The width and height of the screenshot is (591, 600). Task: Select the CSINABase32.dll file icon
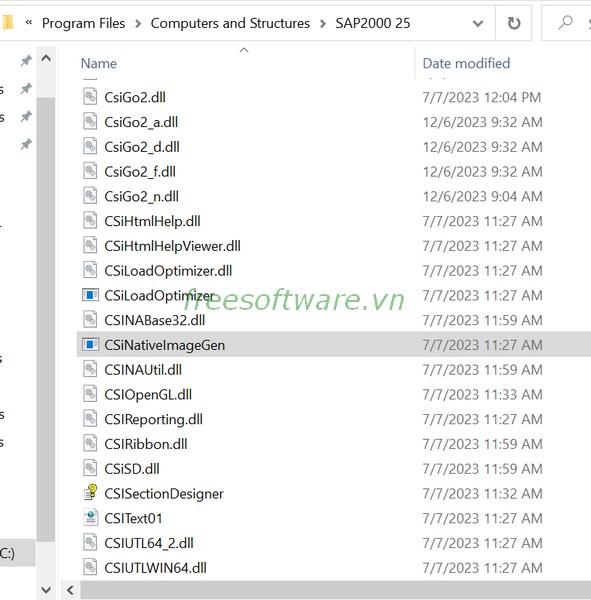click(90, 320)
